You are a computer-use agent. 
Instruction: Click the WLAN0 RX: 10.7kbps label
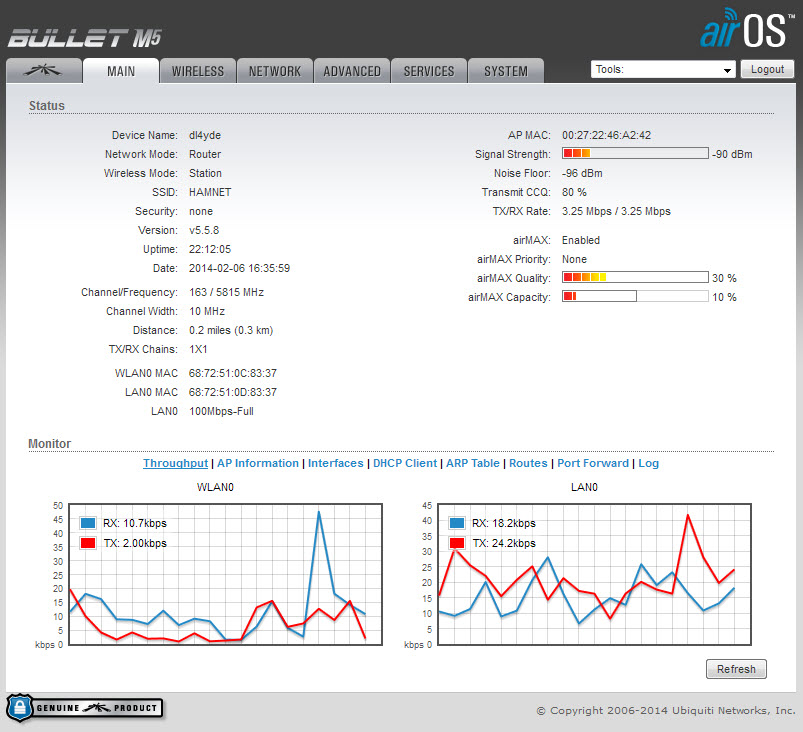(x=135, y=523)
